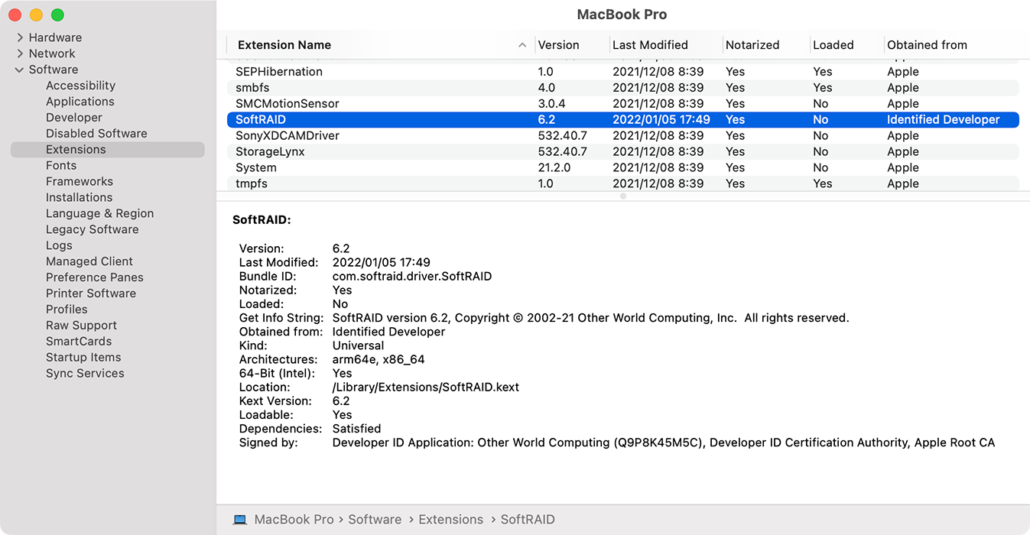This screenshot has height=535, width=1030.
Task: Select the SMCMotionSensor row
Action: point(287,104)
